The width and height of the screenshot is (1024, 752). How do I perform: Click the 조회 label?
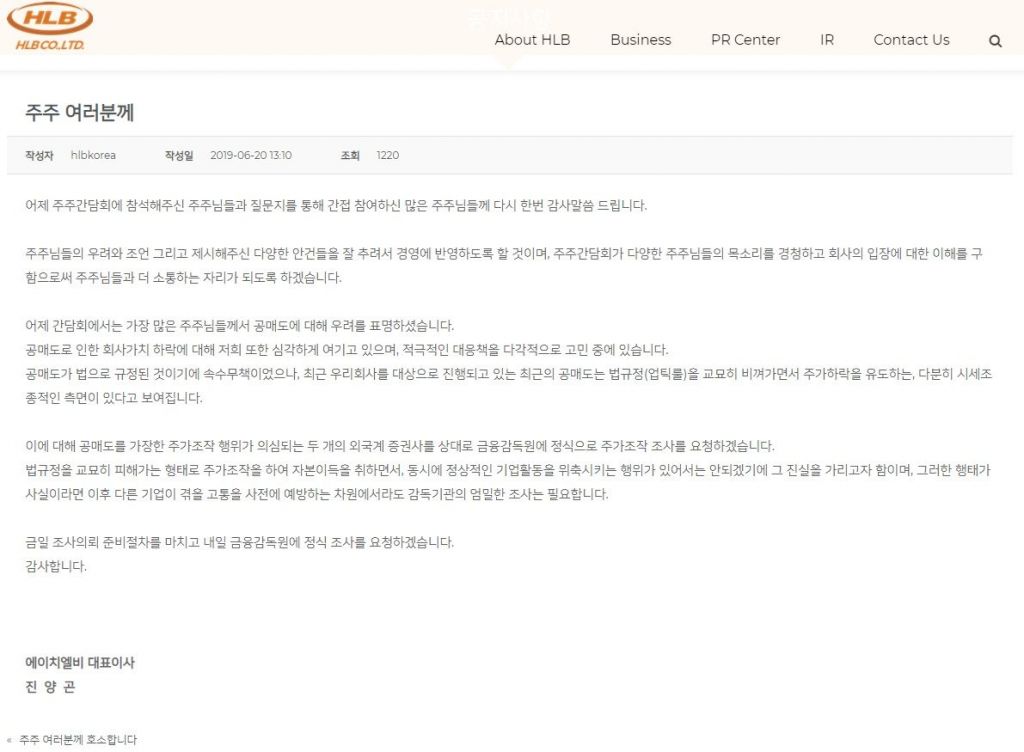349,155
